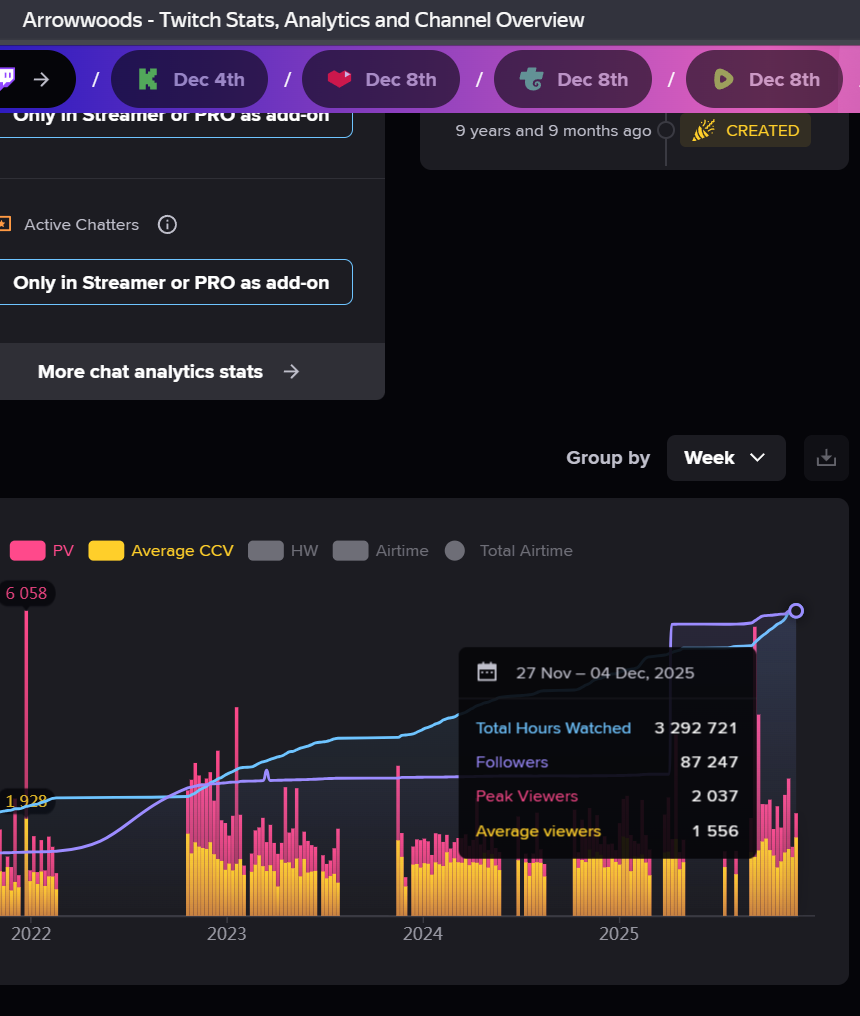Toggle the PV series legend
860x1016 pixels.
tap(42, 551)
